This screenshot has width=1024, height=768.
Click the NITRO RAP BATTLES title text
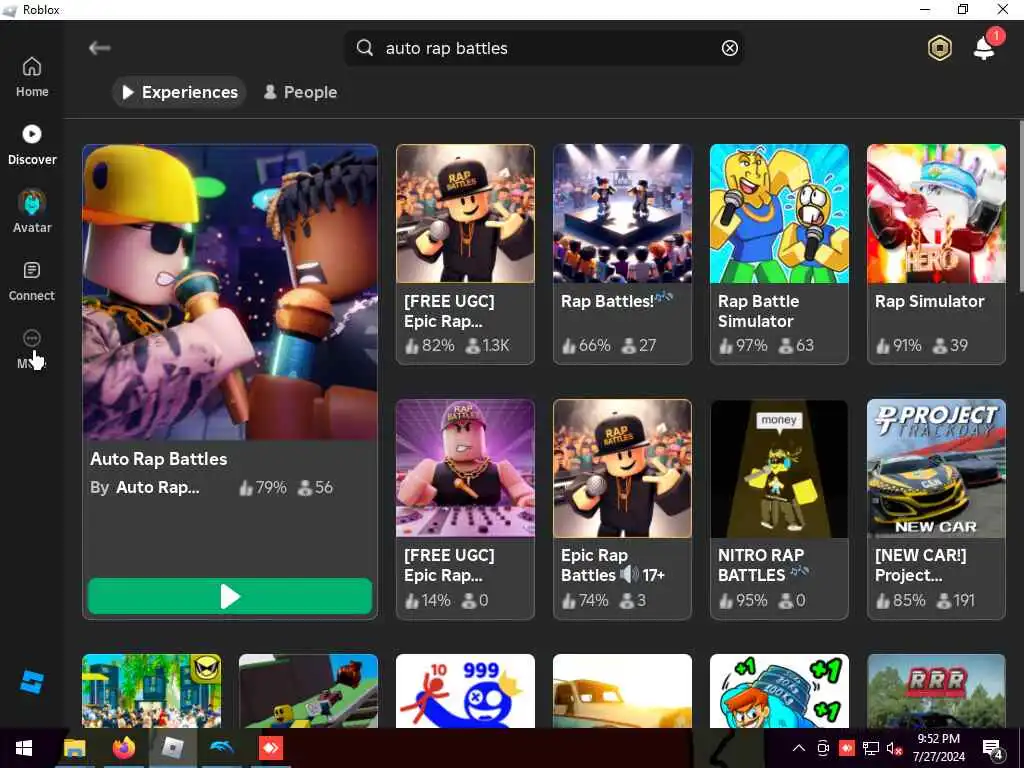coord(761,565)
